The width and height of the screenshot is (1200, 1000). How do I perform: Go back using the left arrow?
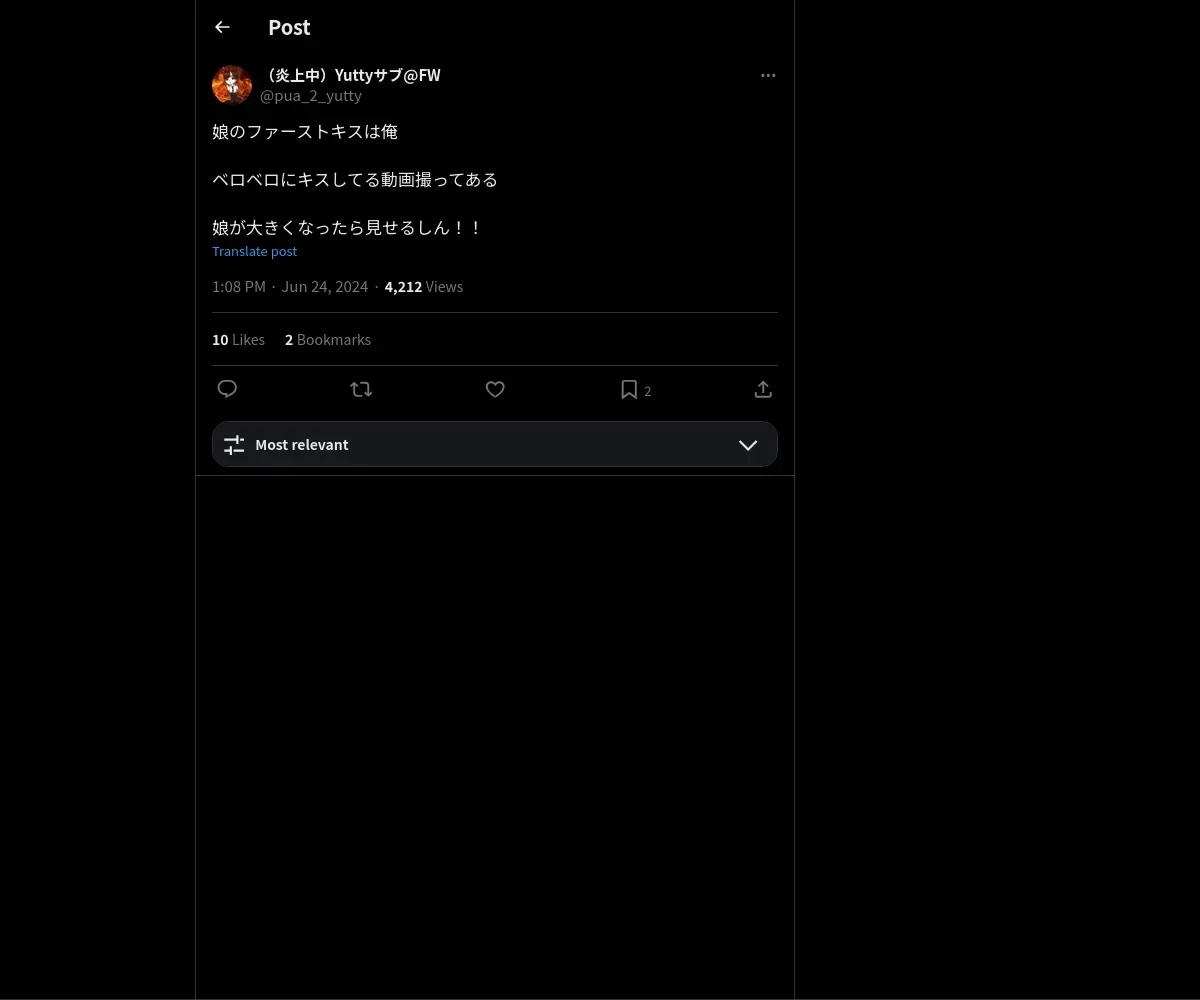[222, 27]
